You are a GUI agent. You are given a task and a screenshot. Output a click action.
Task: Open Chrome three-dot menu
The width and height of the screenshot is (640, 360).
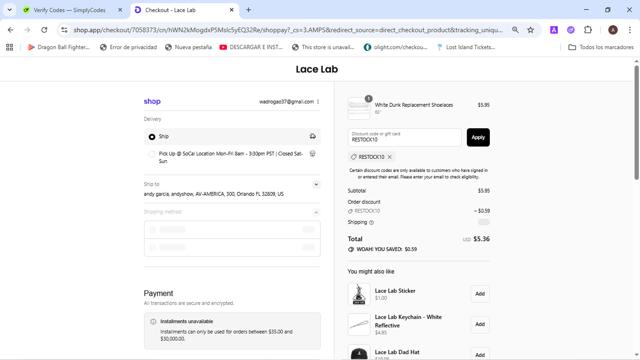(x=630, y=30)
